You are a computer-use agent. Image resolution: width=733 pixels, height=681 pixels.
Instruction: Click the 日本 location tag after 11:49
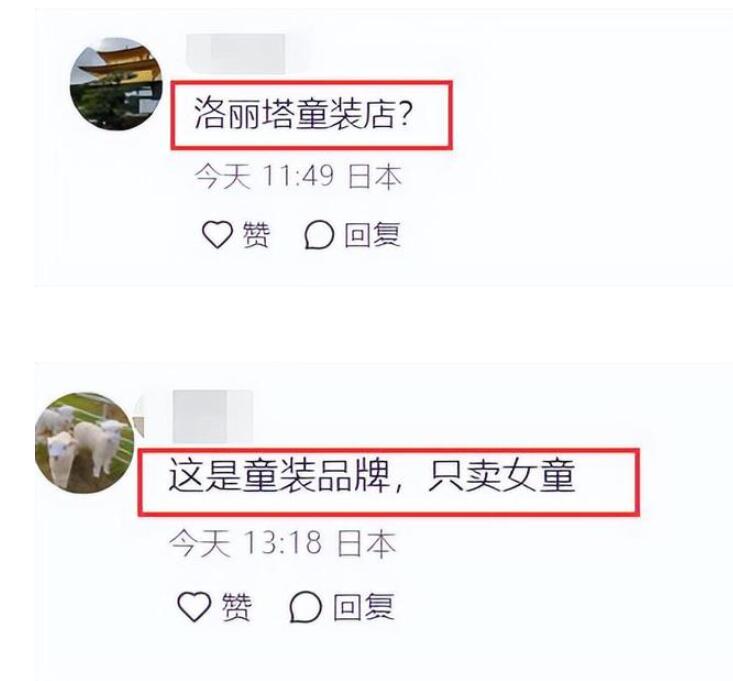click(375, 177)
